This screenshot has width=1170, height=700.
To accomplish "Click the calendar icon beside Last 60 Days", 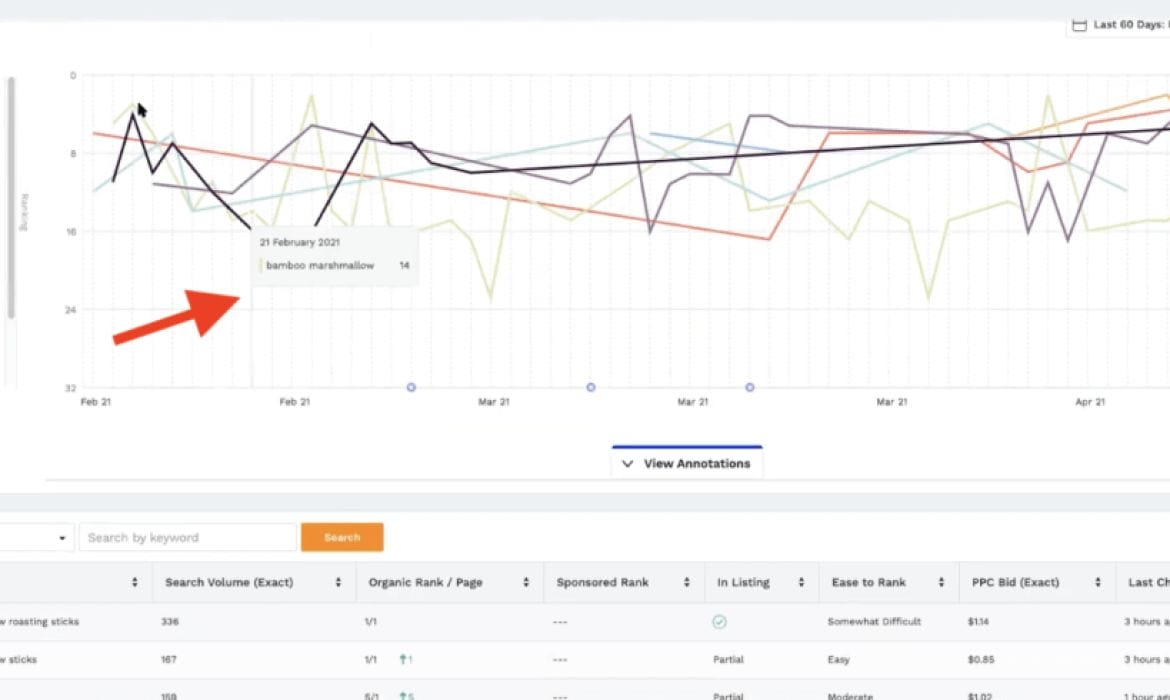I will tap(1079, 25).
